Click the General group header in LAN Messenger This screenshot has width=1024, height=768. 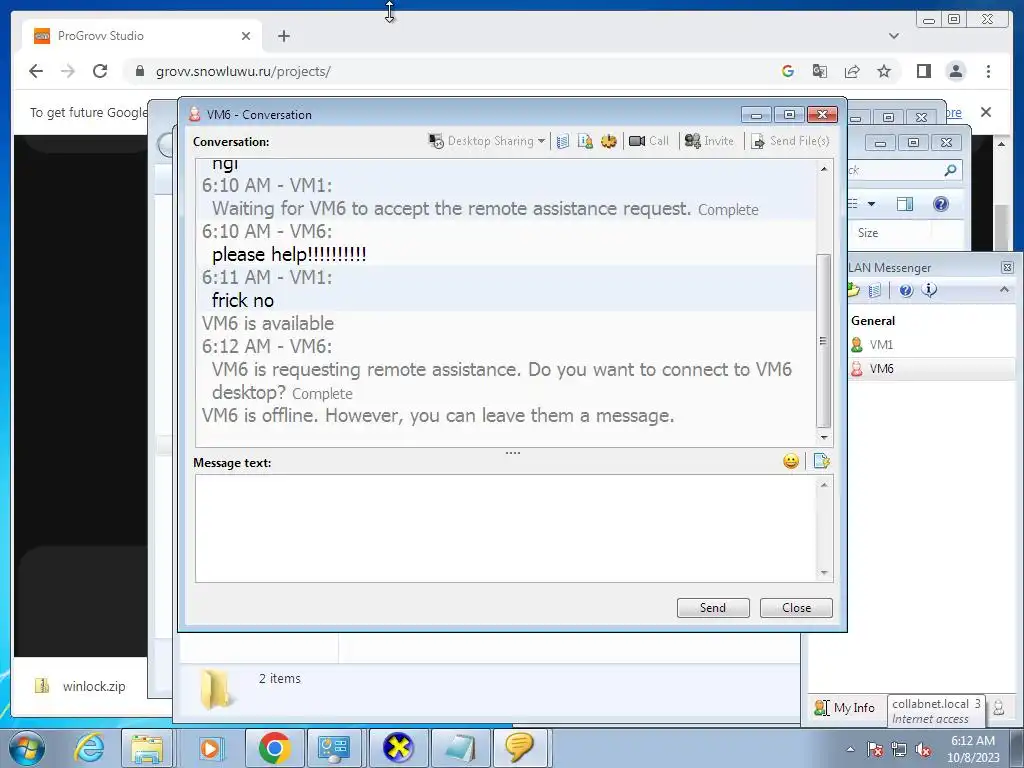[x=872, y=321]
